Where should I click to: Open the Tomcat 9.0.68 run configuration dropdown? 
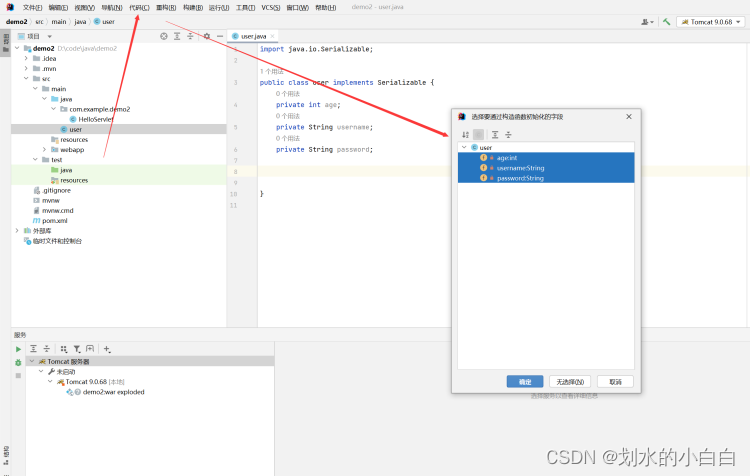click(711, 22)
